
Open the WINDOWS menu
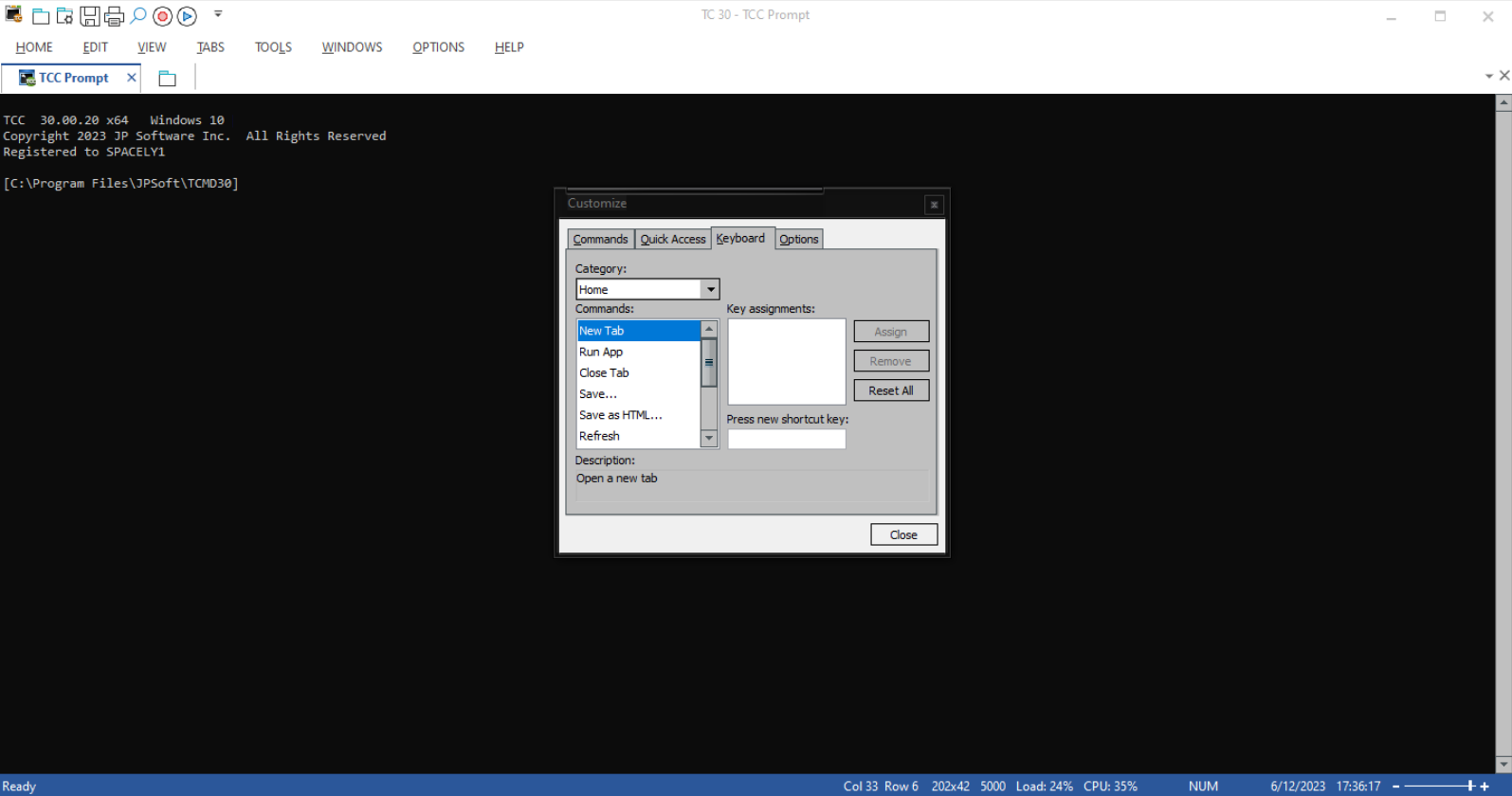(x=352, y=47)
